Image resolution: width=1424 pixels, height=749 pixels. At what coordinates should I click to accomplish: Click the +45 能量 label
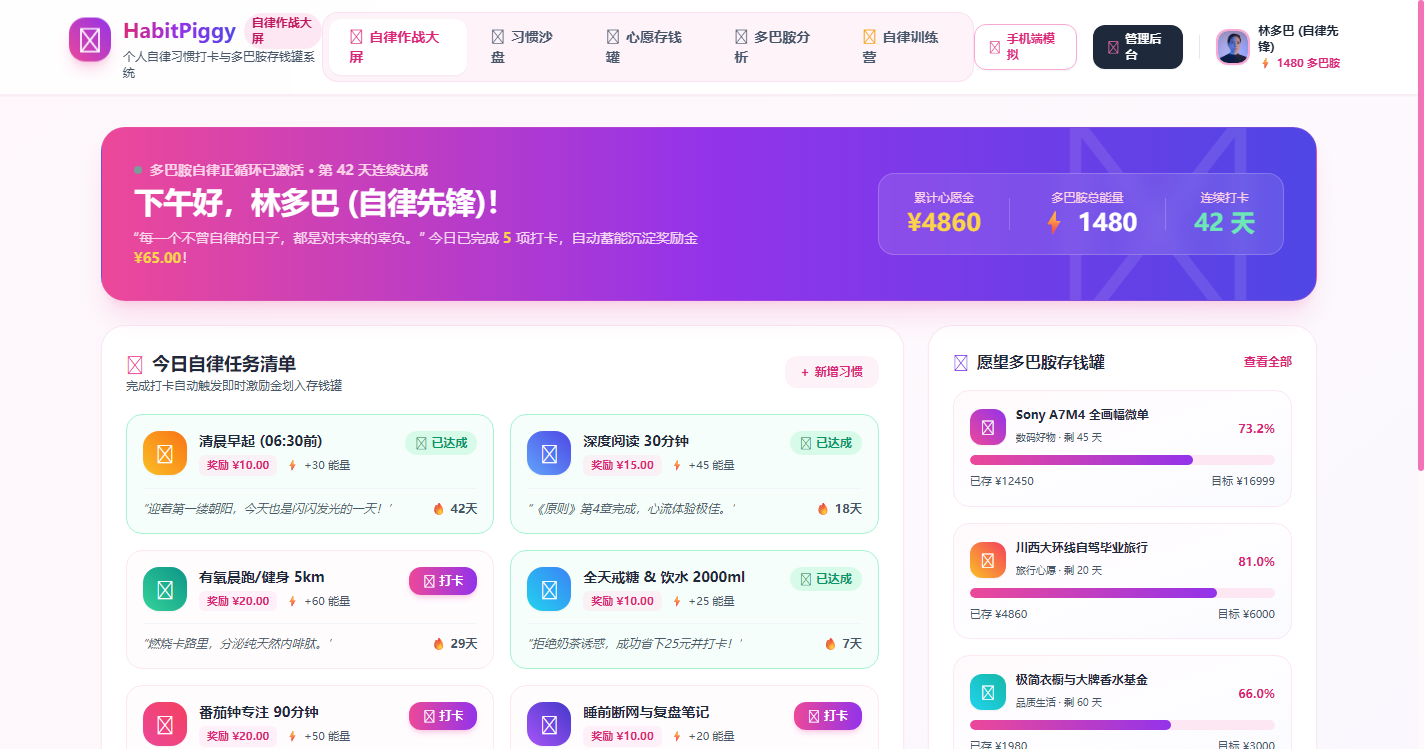click(703, 465)
